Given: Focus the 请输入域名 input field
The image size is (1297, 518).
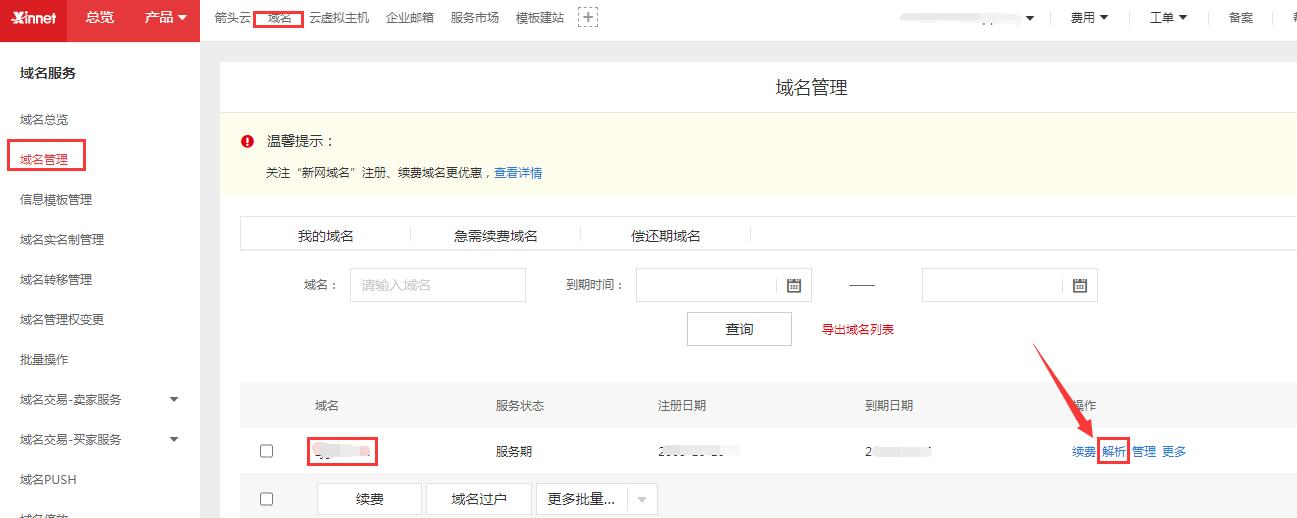Looking at the screenshot, I should [x=437, y=285].
